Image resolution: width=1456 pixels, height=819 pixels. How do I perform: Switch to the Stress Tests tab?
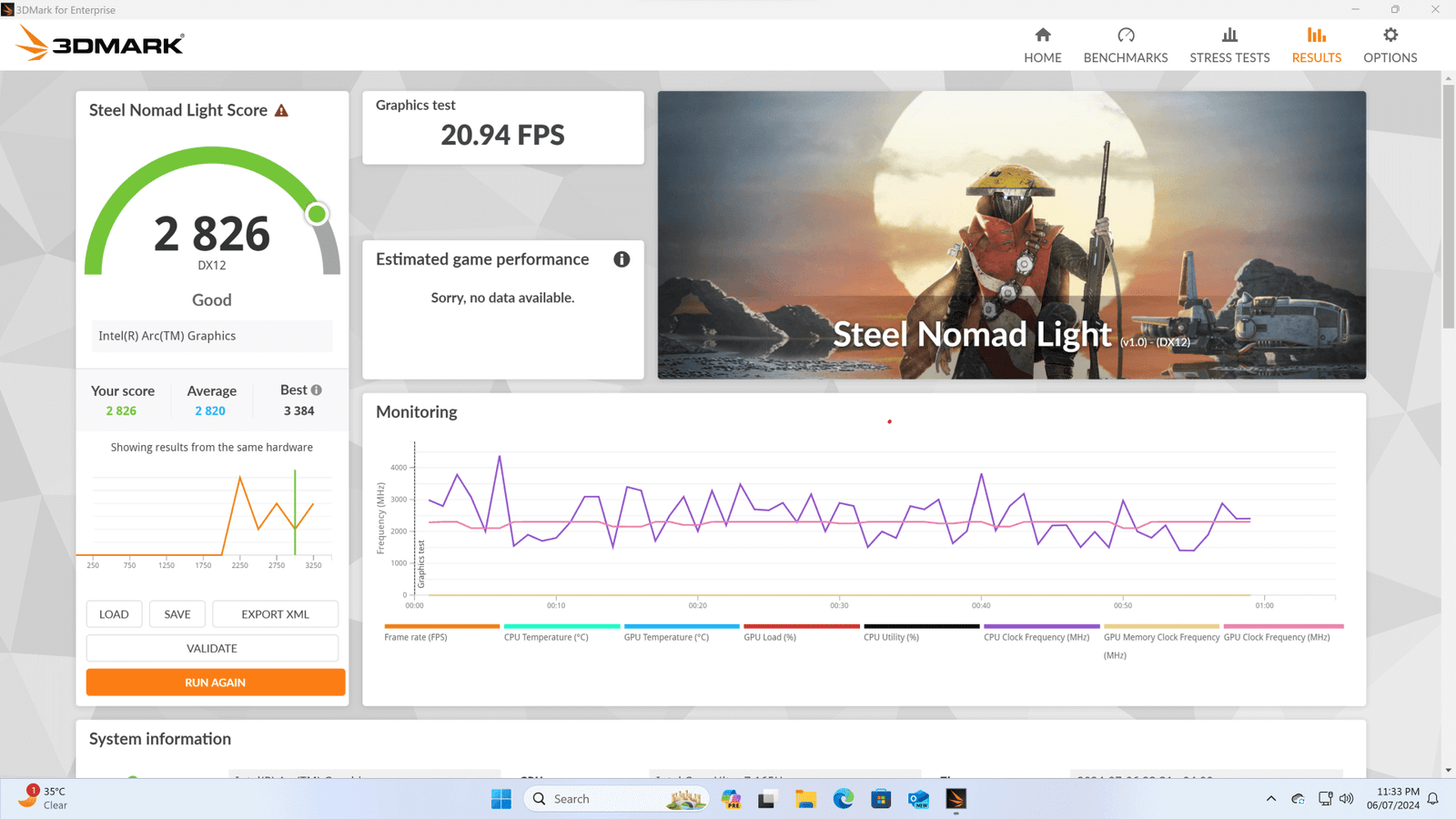pos(1228,45)
